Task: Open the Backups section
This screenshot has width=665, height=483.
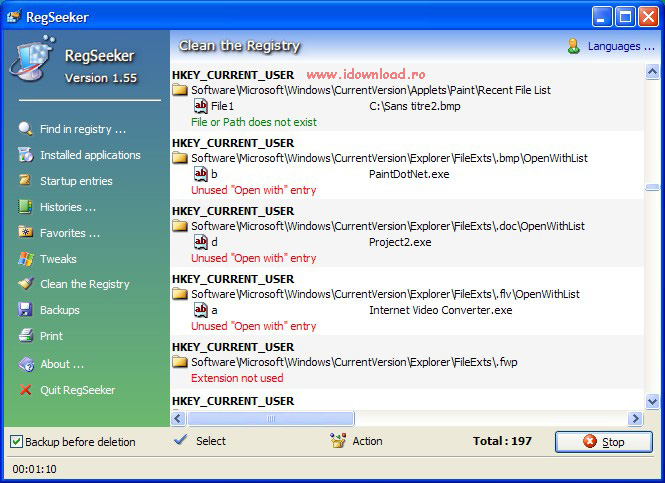Action: [60, 310]
